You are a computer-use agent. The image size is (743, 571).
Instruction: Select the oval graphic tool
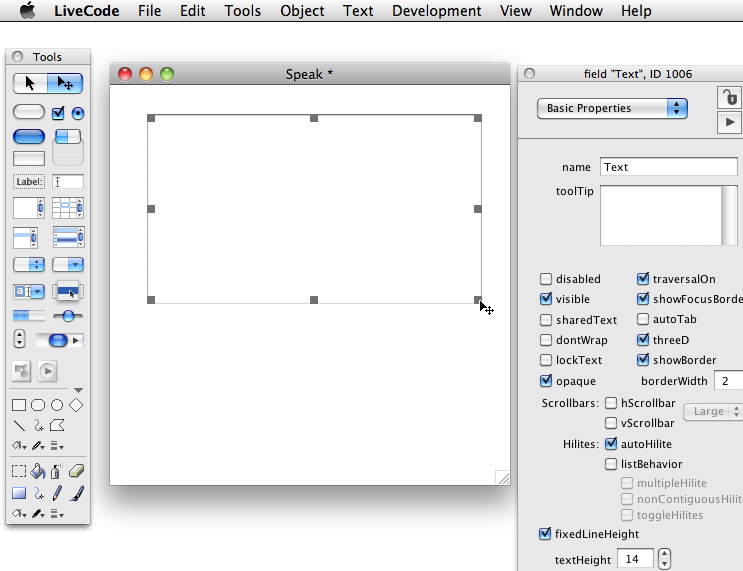tap(57, 405)
